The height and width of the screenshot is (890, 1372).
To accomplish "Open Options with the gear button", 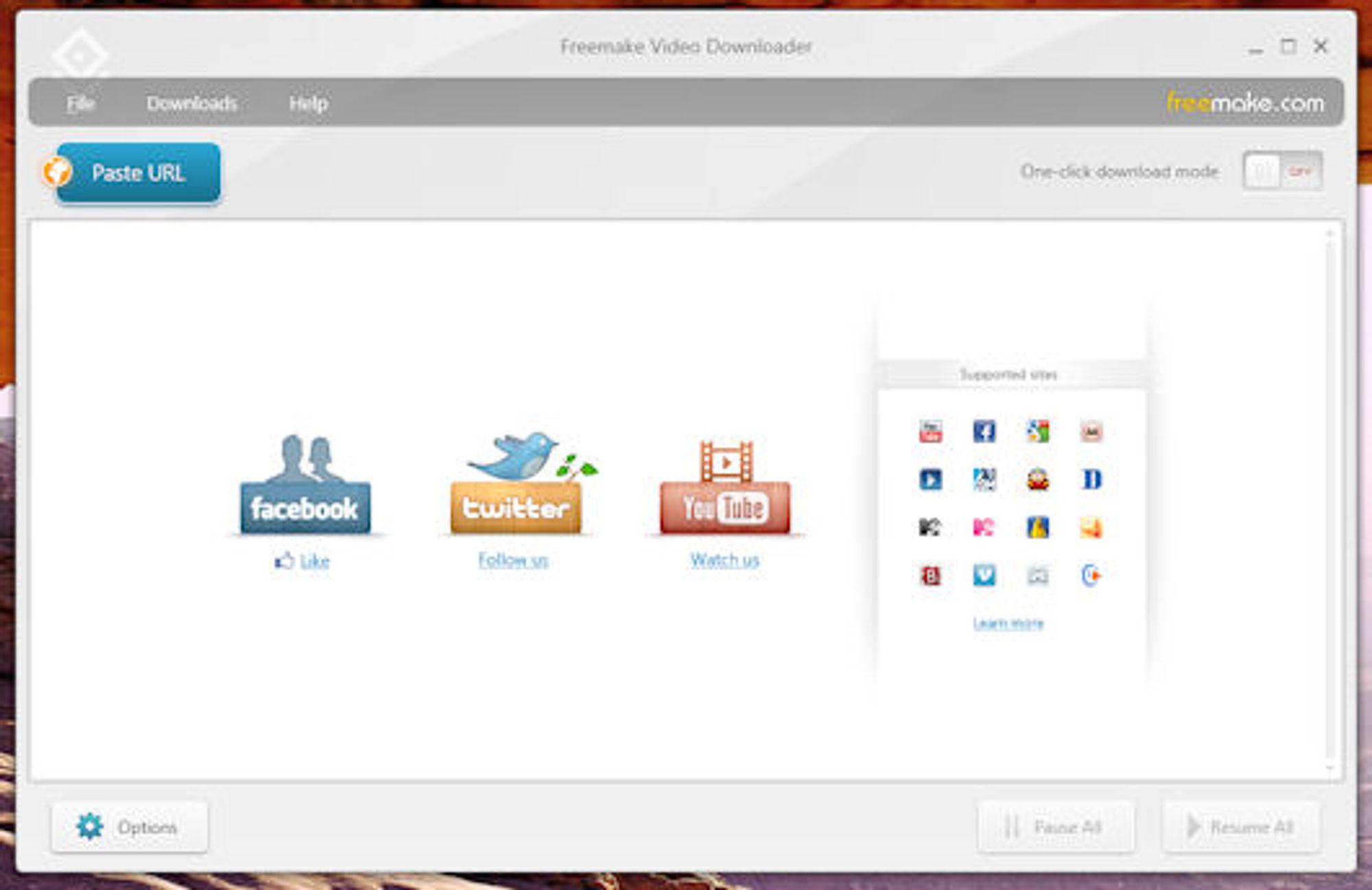I will [129, 827].
